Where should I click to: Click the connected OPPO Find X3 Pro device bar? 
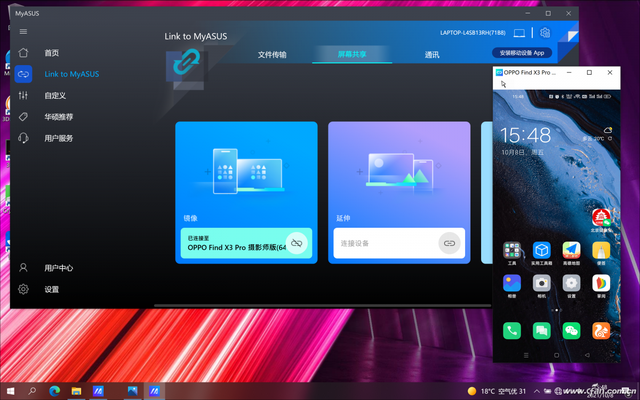tap(246, 243)
